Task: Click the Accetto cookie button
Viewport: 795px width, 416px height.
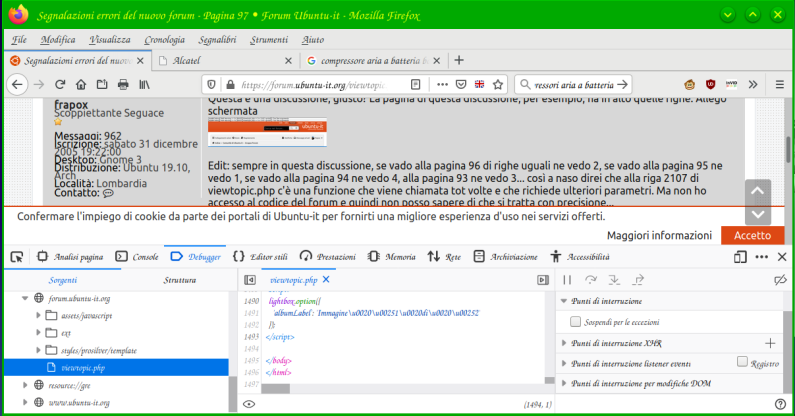Action: [752, 235]
